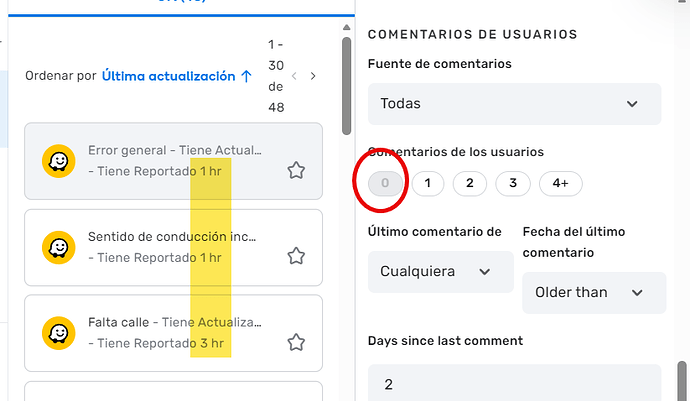Image resolution: width=690 pixels, height=401 pixels.
Task: Select the 4+ comments filter chip
Action: (561, 183)
